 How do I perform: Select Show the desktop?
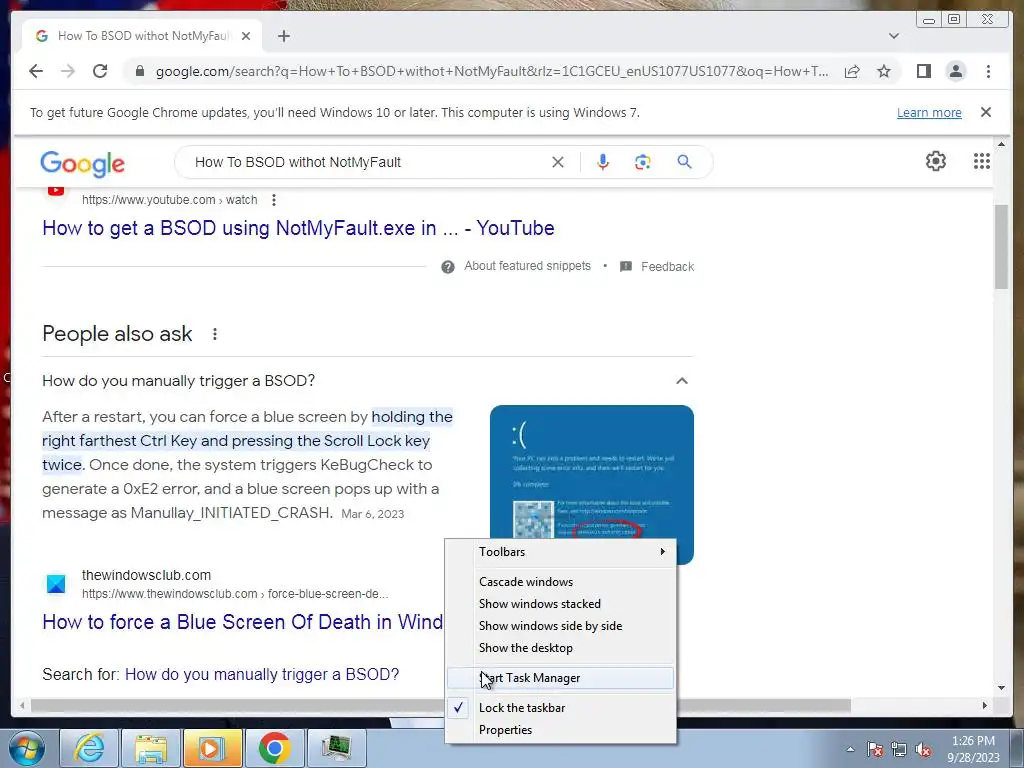coord(560,648)
